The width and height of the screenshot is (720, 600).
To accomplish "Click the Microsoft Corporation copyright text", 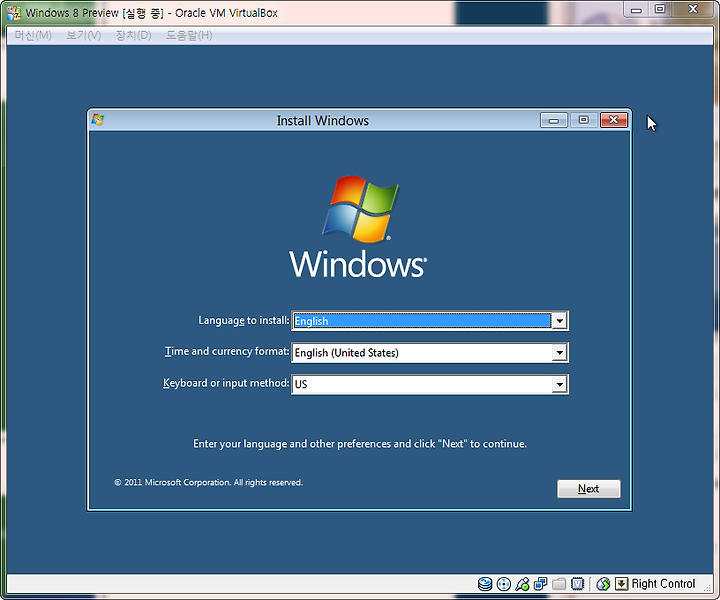I will click(x=208, y=482).
